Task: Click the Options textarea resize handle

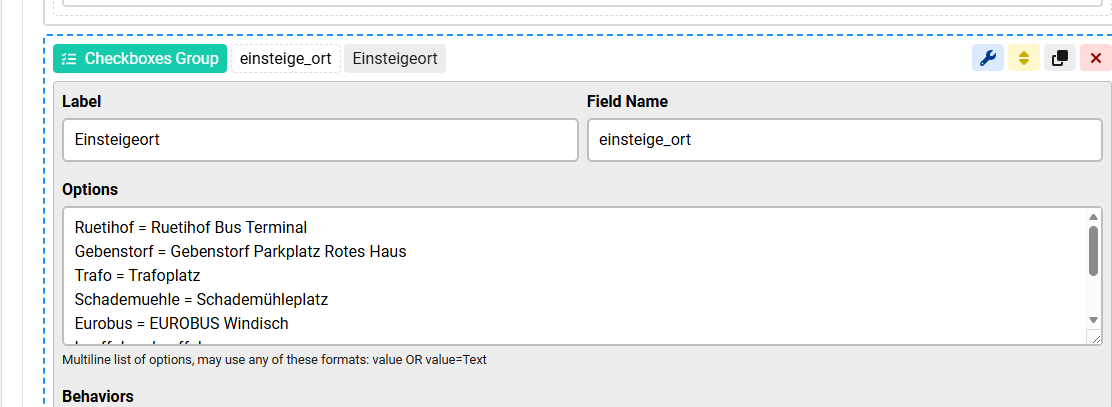Action: [1096, 339]
